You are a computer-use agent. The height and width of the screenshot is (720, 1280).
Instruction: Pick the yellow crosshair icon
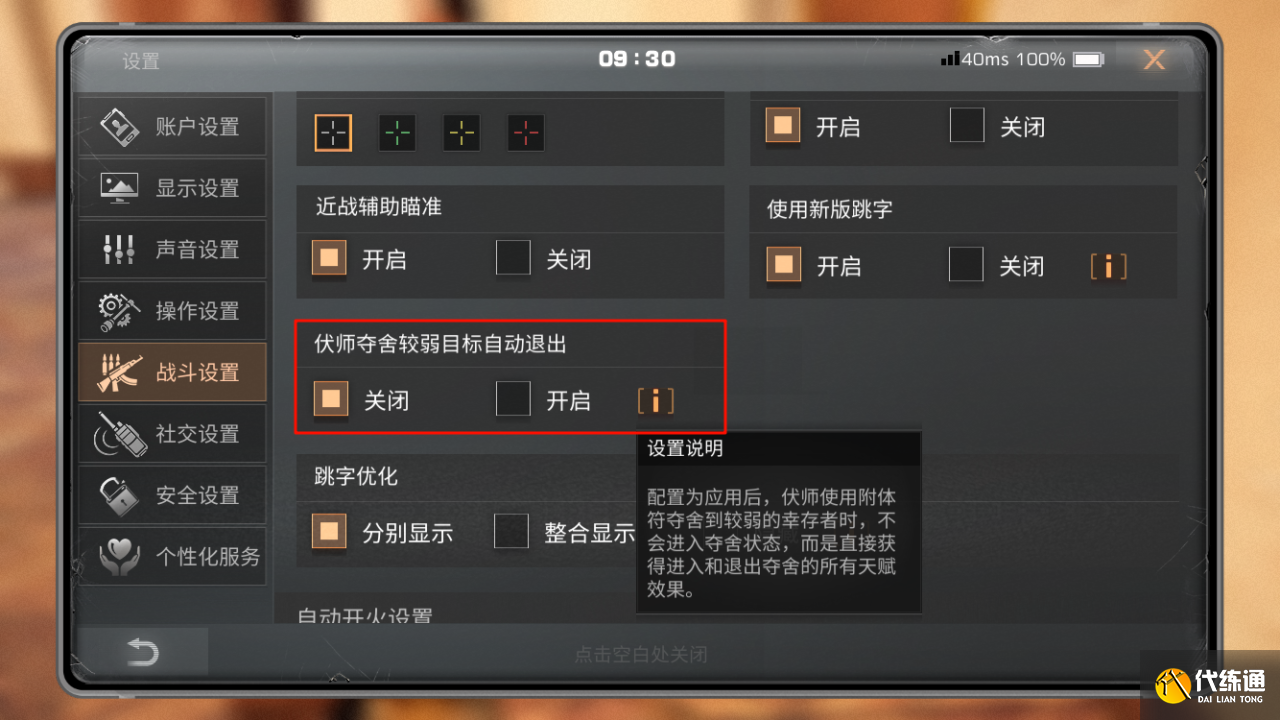(x=461, y=132)
